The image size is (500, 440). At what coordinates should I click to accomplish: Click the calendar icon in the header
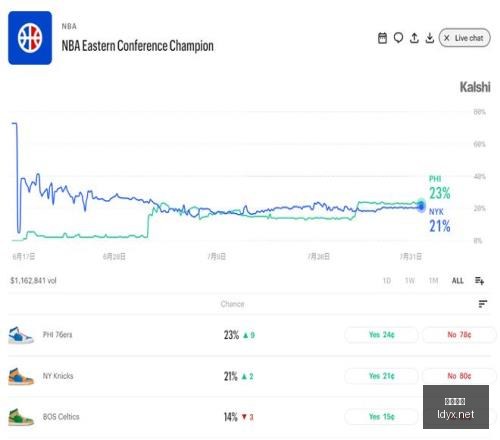coord(382,38)
